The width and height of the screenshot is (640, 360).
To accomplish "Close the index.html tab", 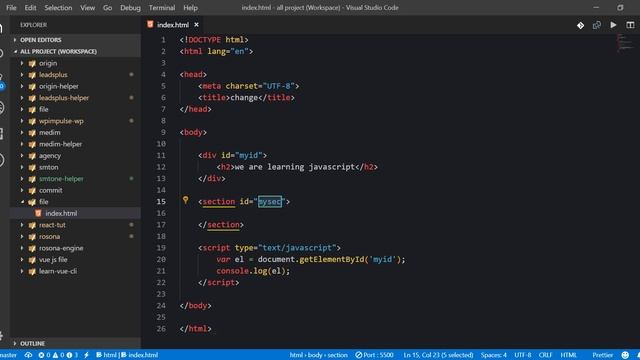I will (196, 25).
